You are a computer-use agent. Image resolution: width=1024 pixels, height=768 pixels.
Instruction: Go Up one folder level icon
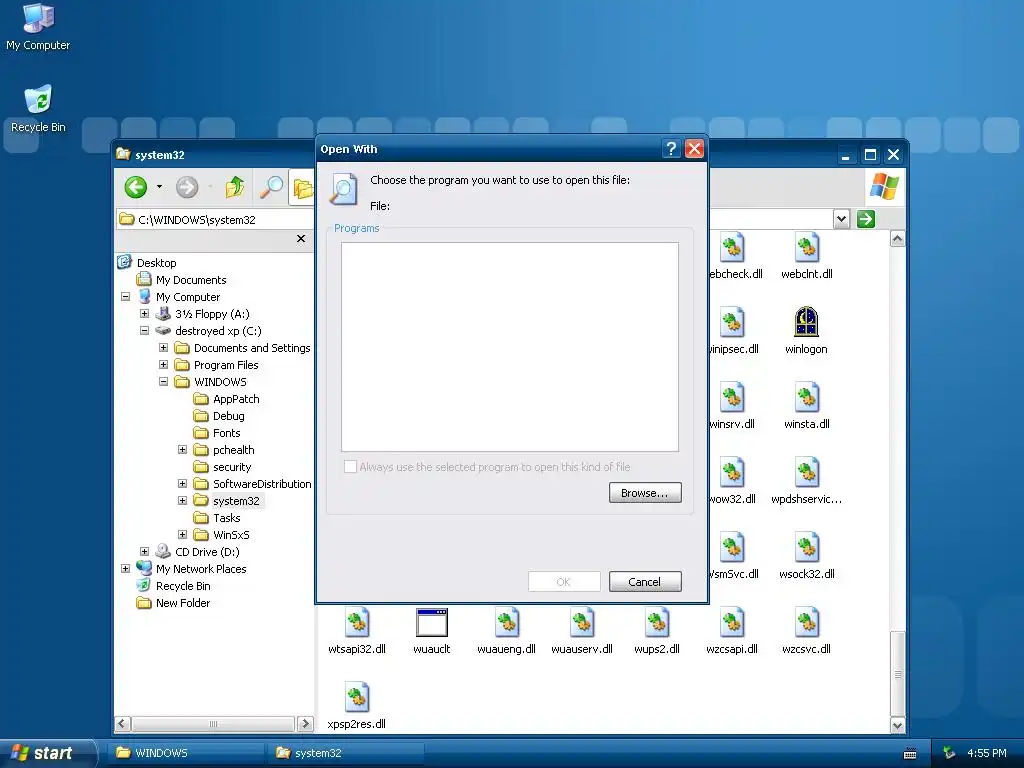click(x=234, y=187)
